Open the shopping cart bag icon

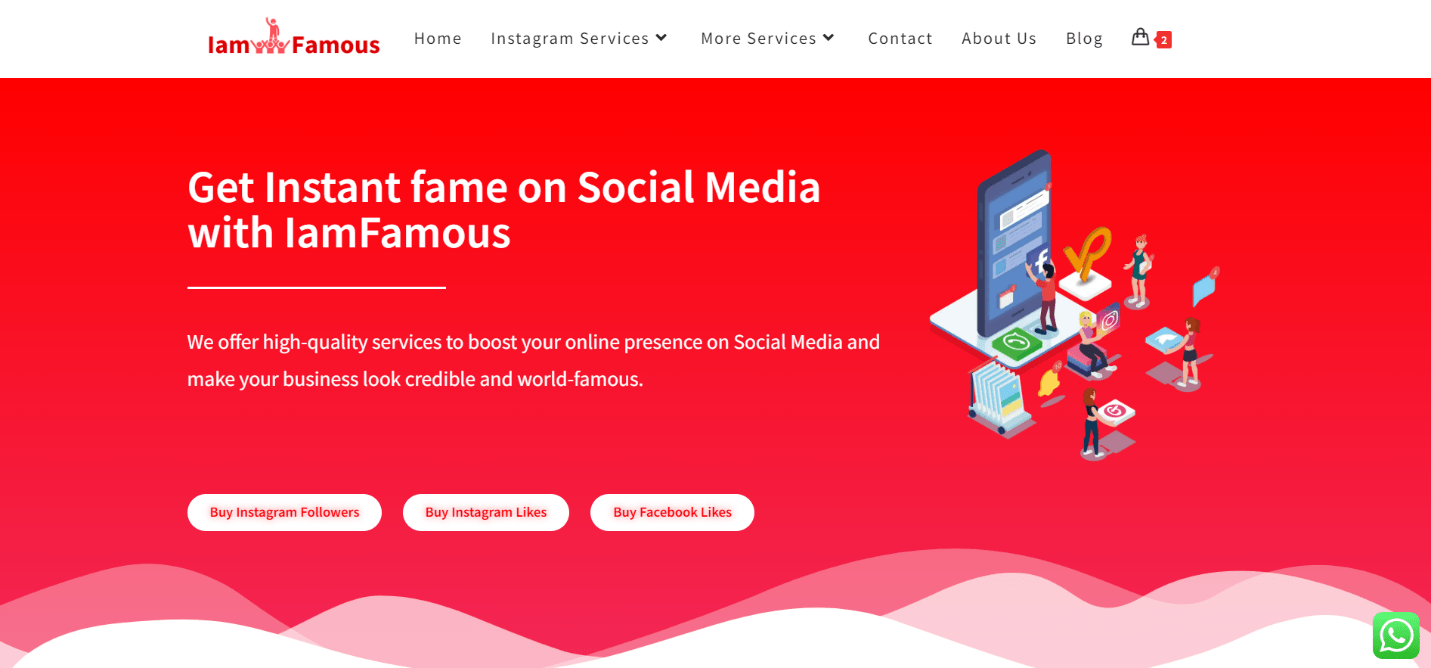(x=1140, y=37)
